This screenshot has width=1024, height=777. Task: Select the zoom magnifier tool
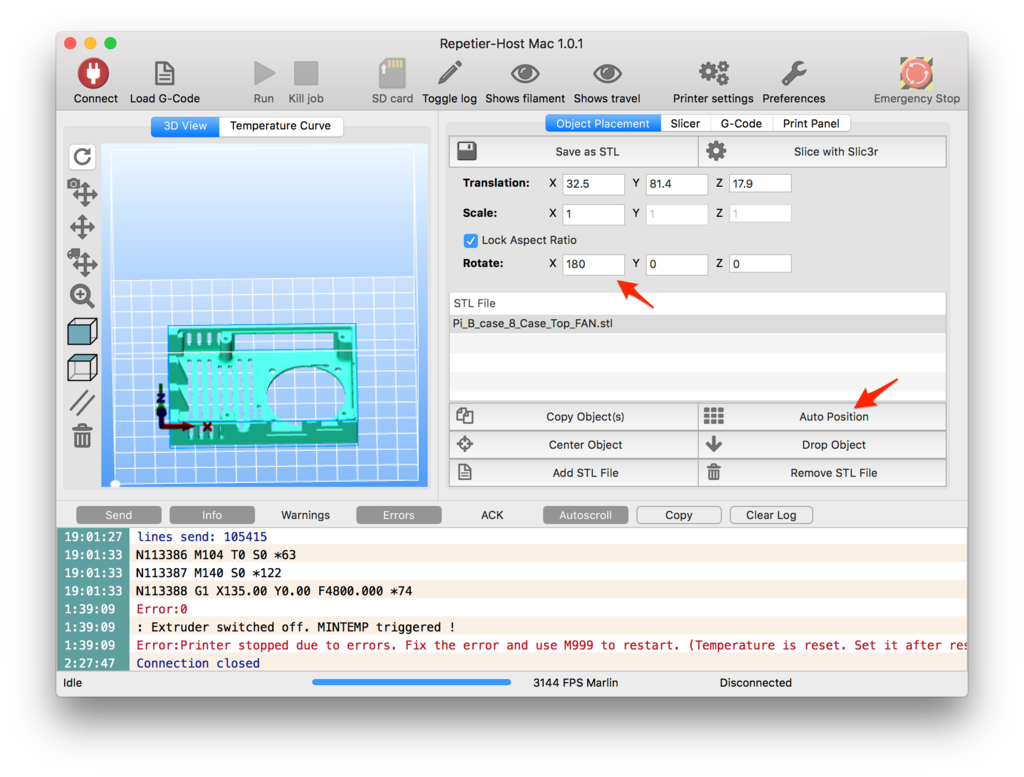(82, 296)
